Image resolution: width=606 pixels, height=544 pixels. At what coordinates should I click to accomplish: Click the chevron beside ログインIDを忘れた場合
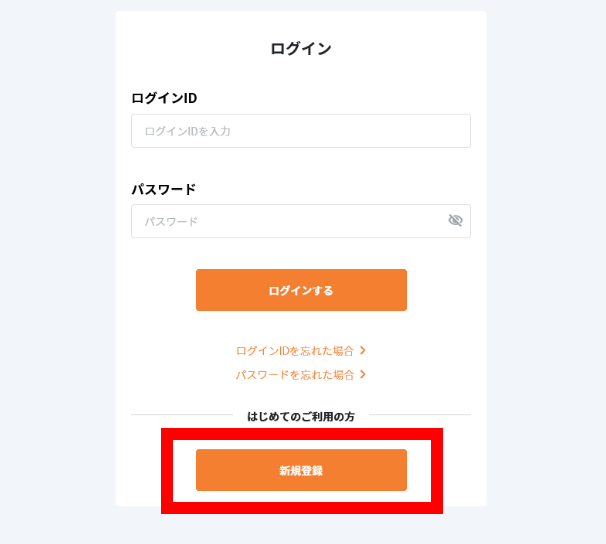click(x=363, y=350)
